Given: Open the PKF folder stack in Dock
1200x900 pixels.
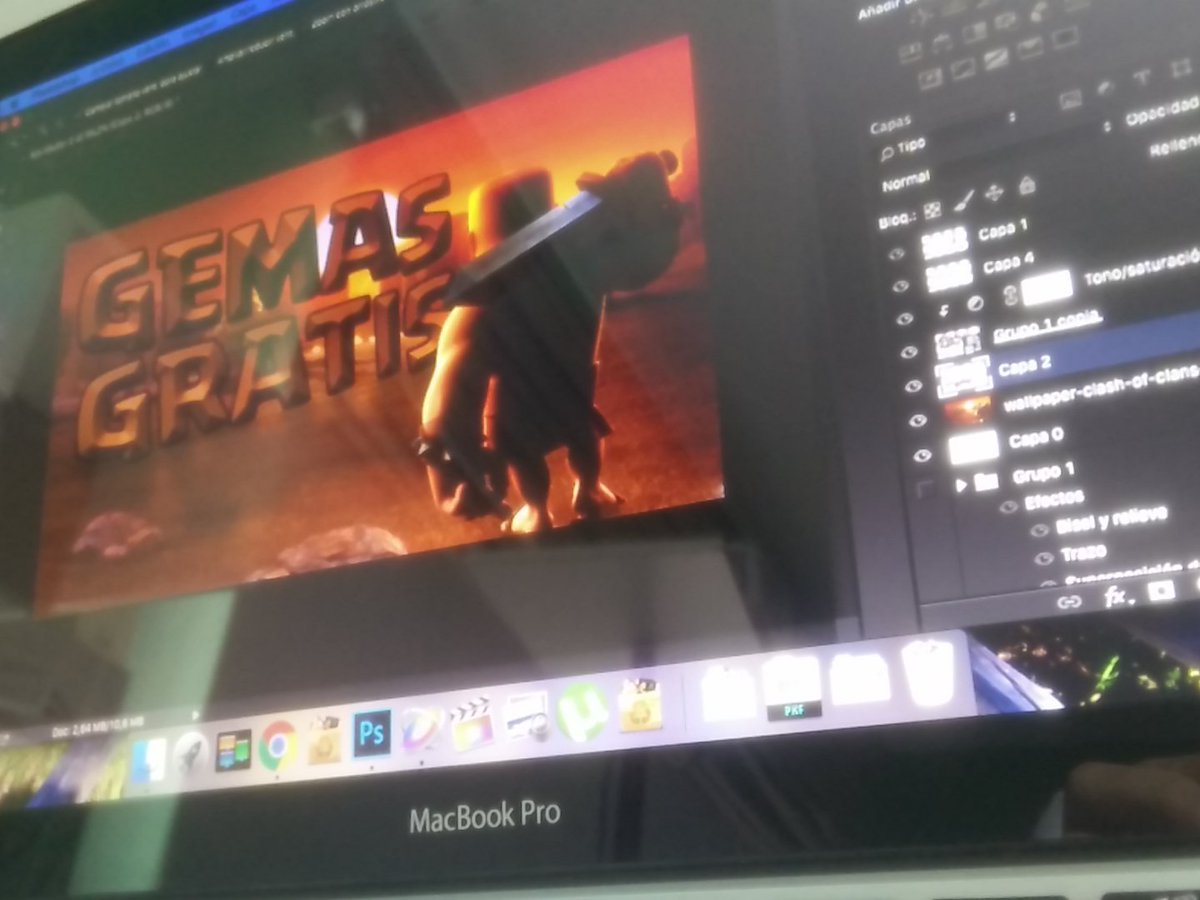Looking at the screenshot, I should [x=791, y=688].
